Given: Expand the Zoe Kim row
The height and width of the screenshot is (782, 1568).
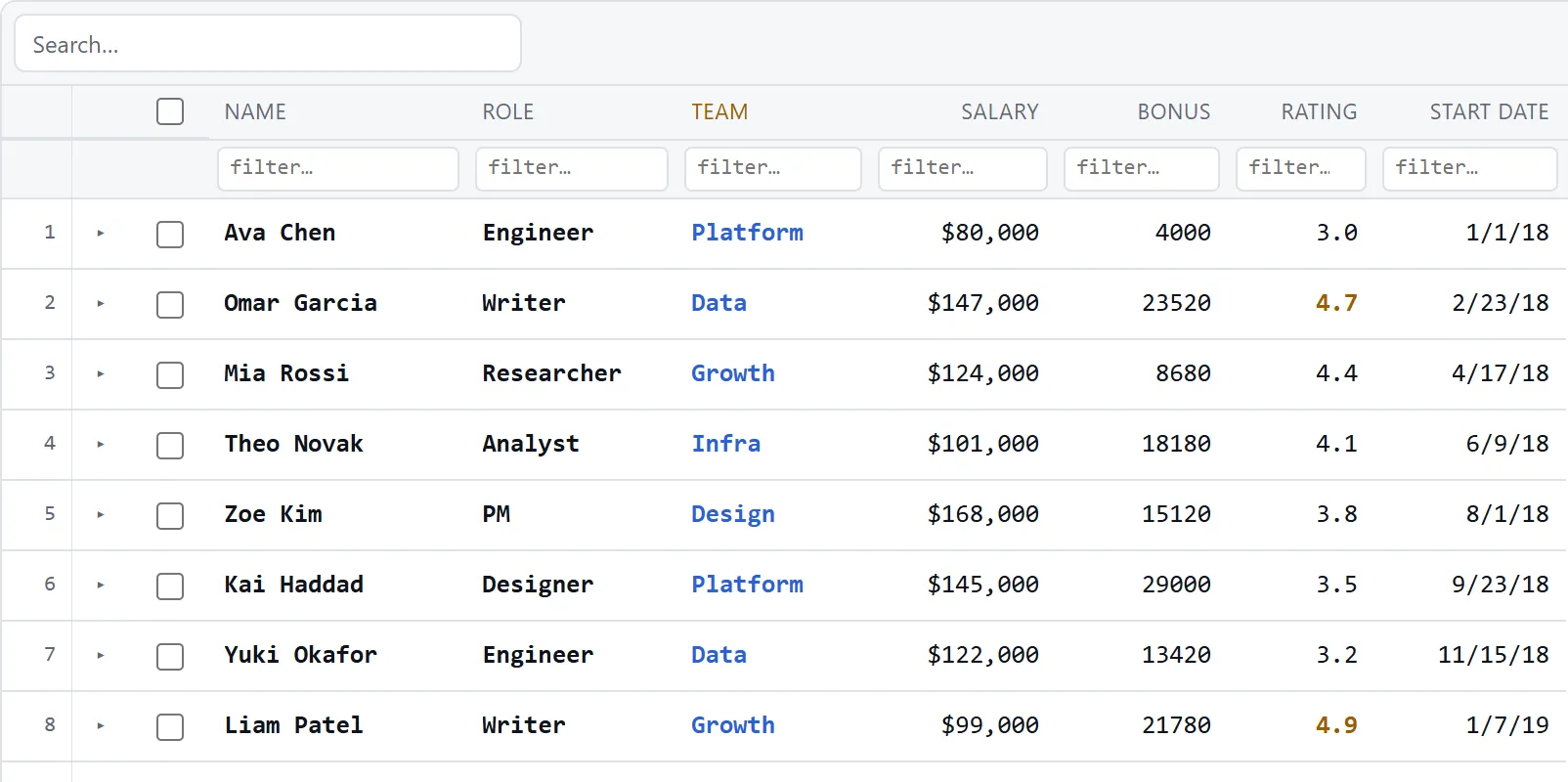Looking at the screenshot, I should (101, 515).
